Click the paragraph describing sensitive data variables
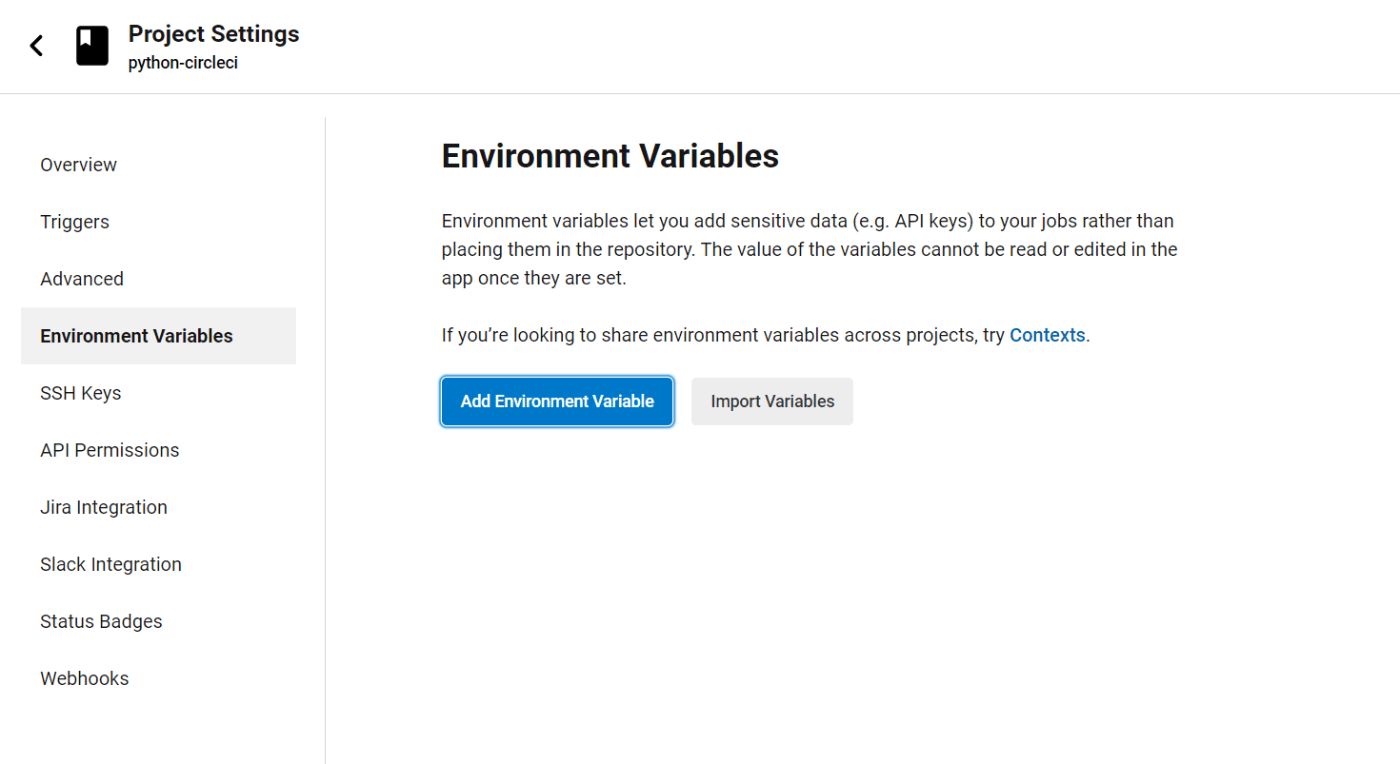Screen dimensions: 1400x764 coord(810,249)
